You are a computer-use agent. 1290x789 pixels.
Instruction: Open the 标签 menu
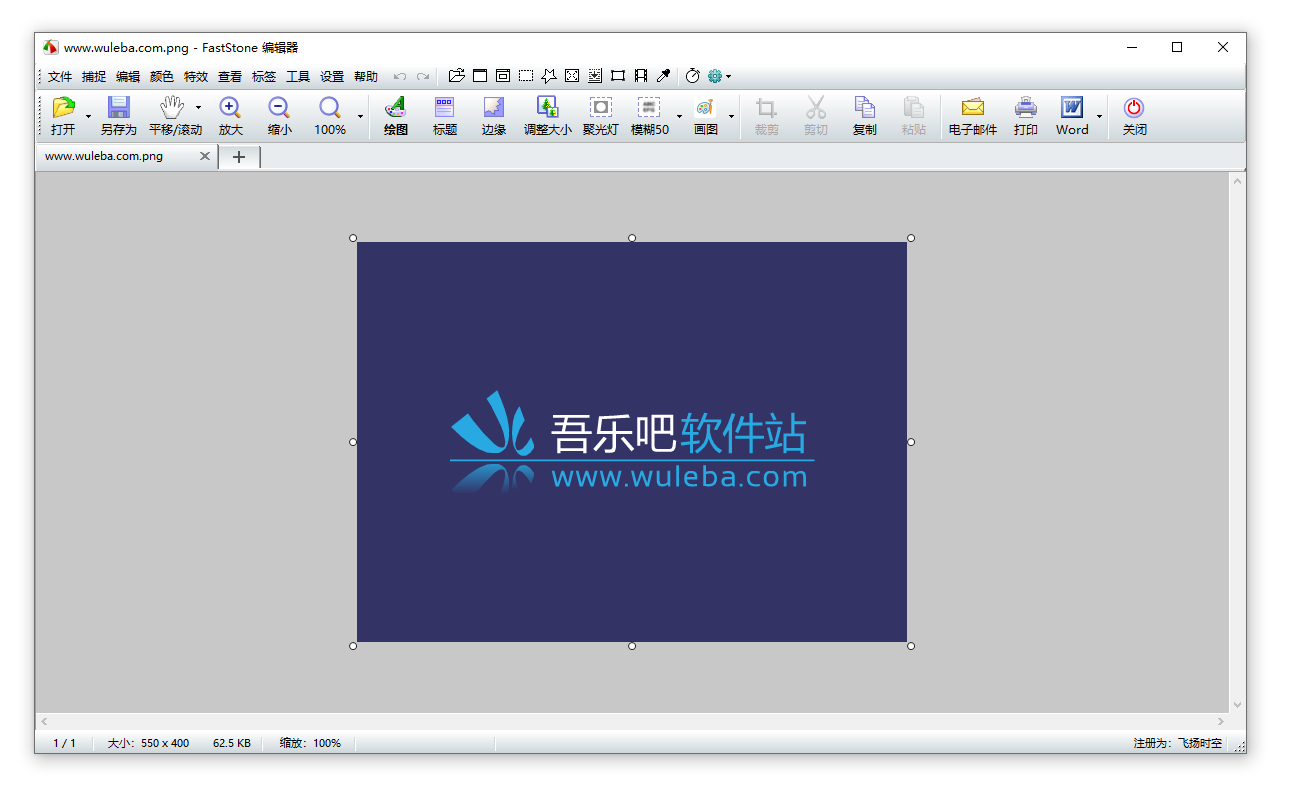[x=264, y=76]
